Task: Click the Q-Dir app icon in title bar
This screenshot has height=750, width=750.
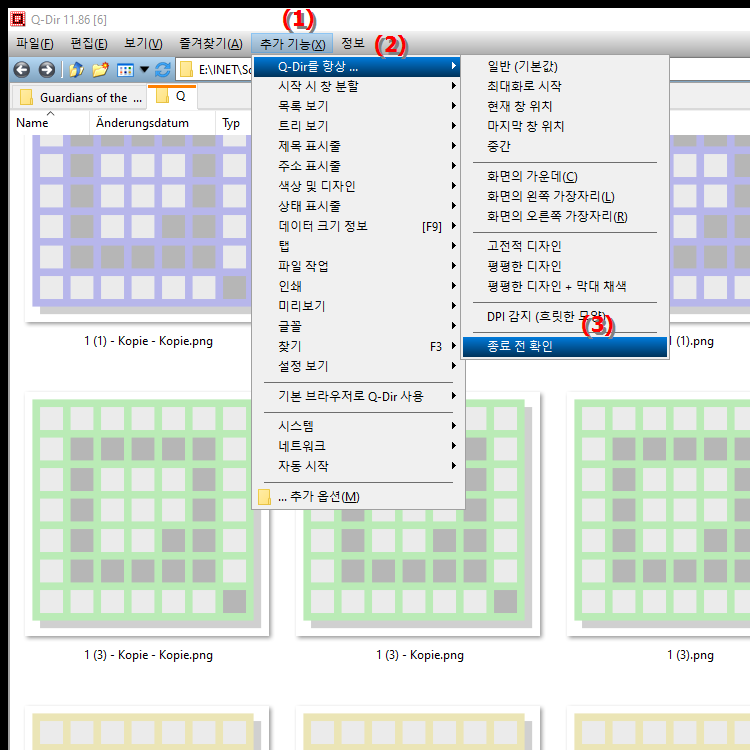Action: [18, 19]
